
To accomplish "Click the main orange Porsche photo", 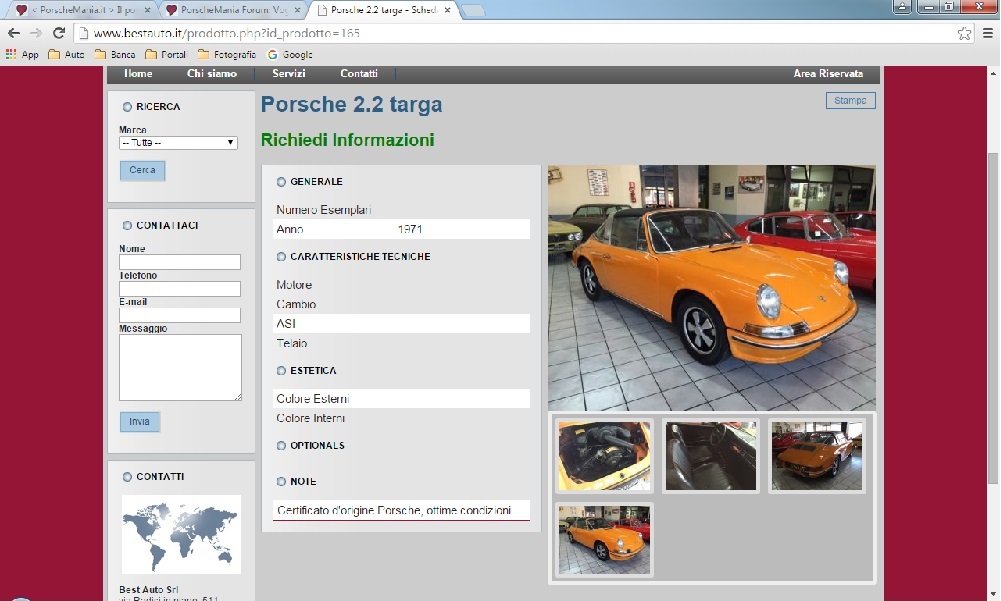I will (712, 287).
